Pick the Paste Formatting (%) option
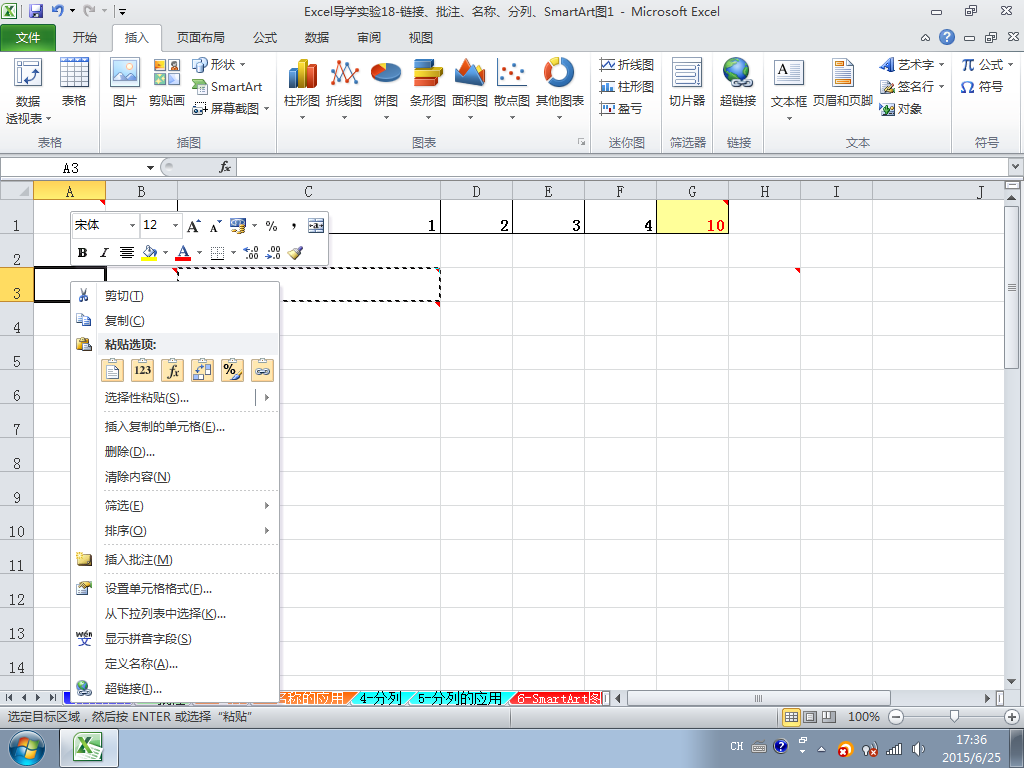This screenshot has height=768, width=1024. click(x=232, y=370)
